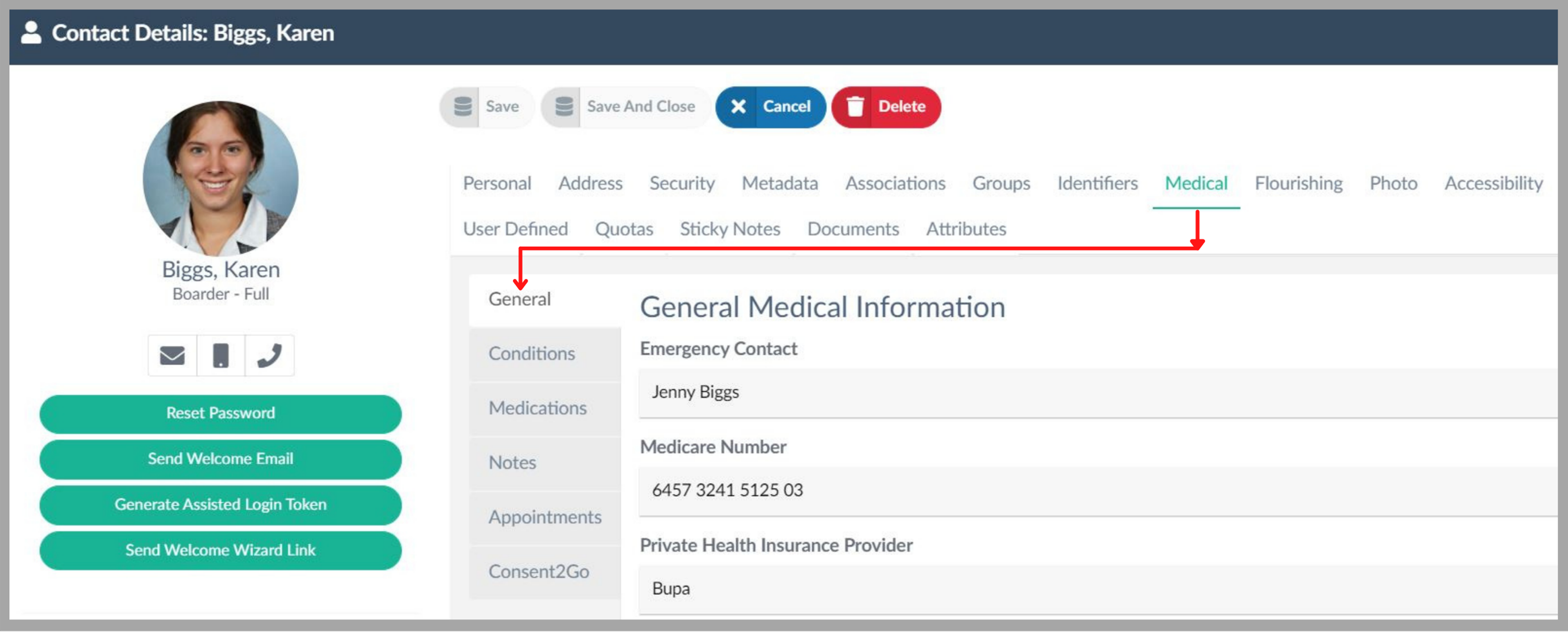Select the Consent2Go section
The width and height of the screenshot is (1568, 635).
(538, 571)
